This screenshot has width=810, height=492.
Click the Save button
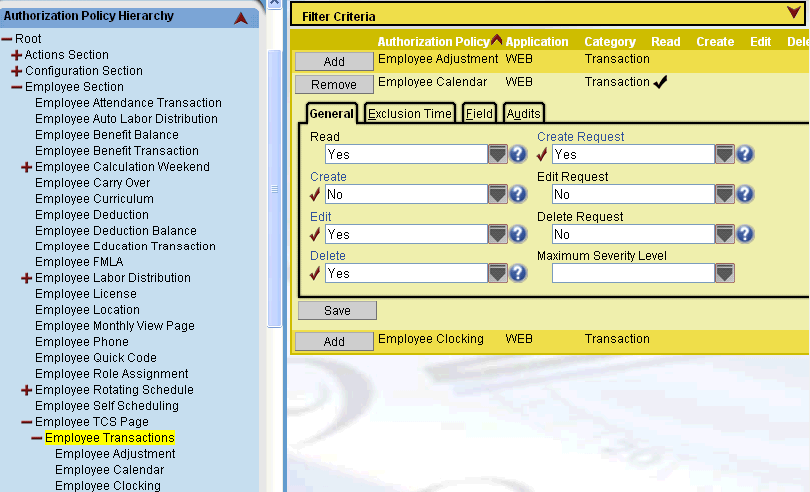(337, 311)
